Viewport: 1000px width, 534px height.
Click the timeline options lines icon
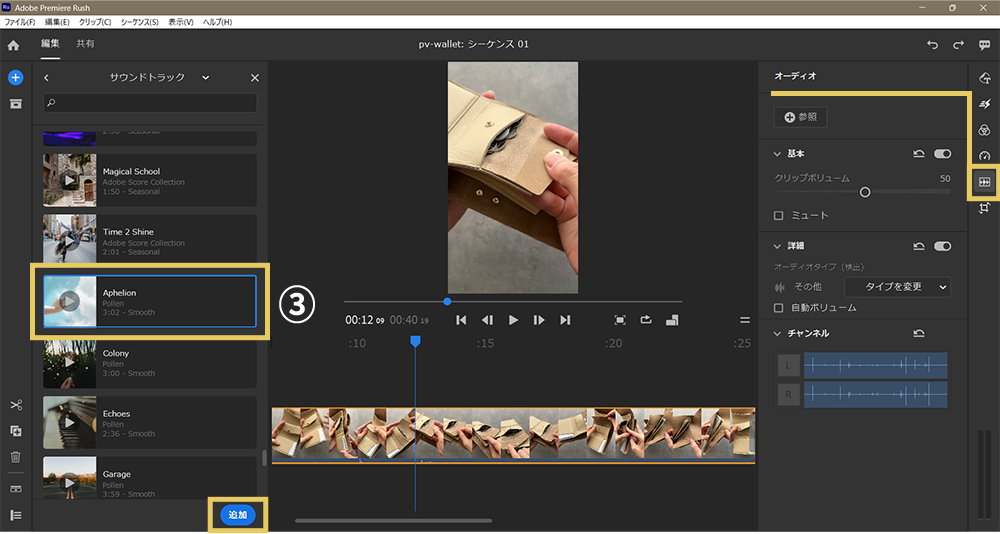click(744, 320)
